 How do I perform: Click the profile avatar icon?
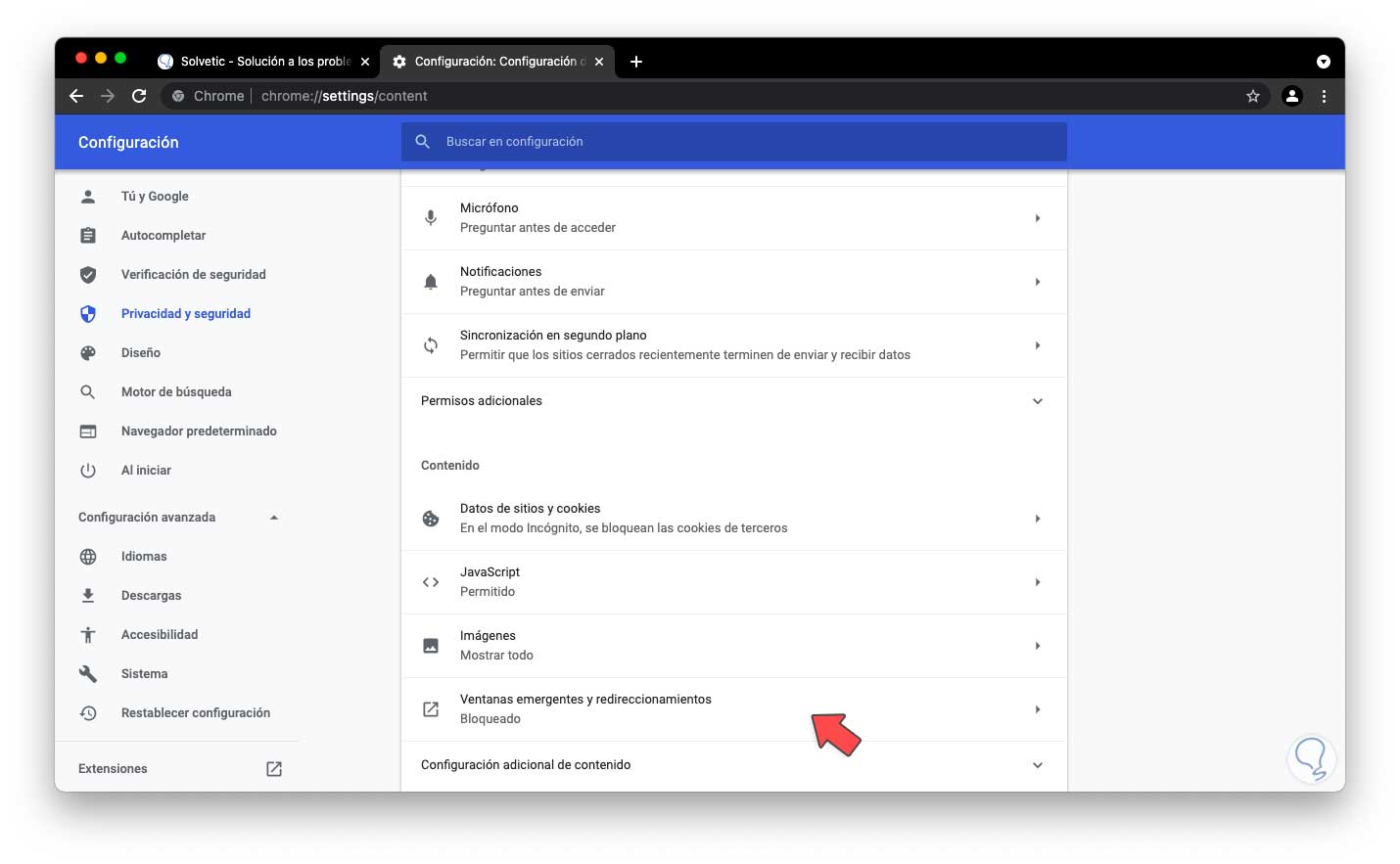(1292, 96)
